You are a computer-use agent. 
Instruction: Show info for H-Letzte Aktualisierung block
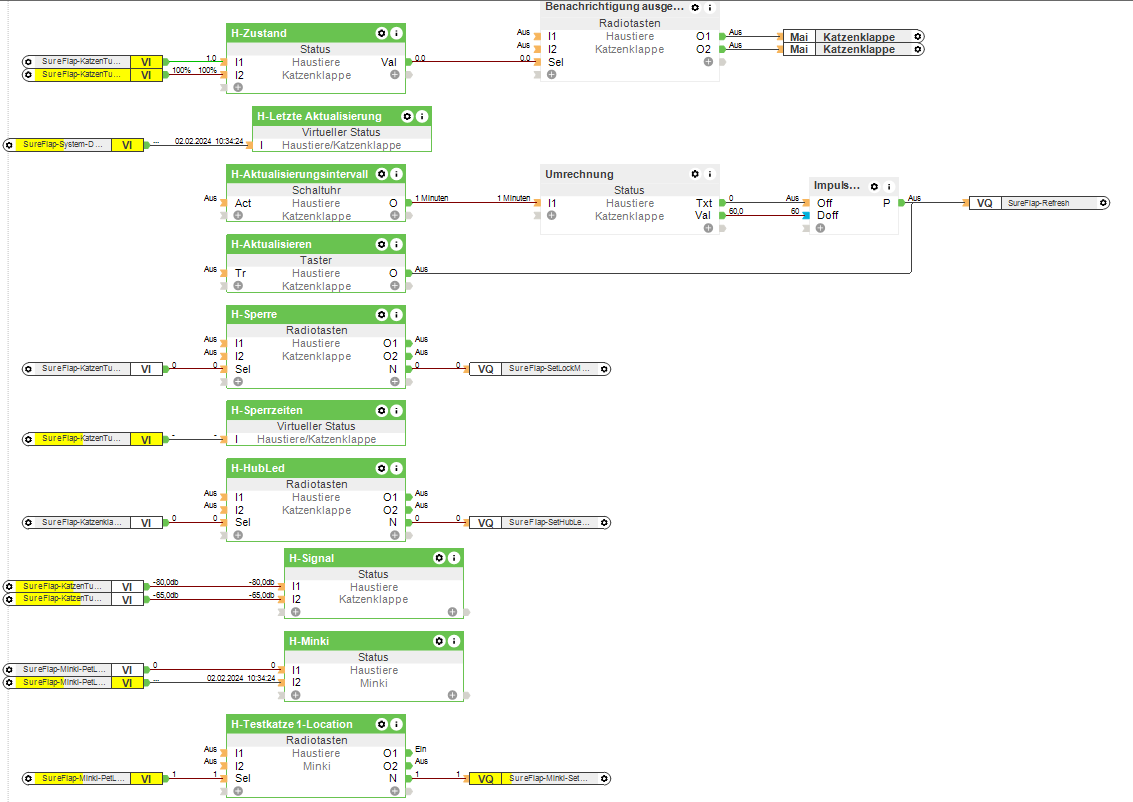point(422,116)
